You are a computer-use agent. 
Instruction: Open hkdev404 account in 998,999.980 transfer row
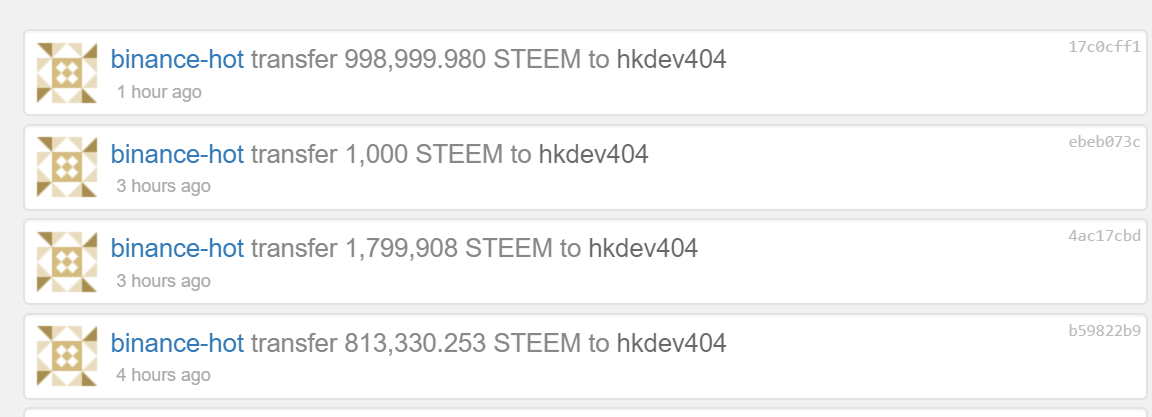pyautogui.click(x=671, y=60)
